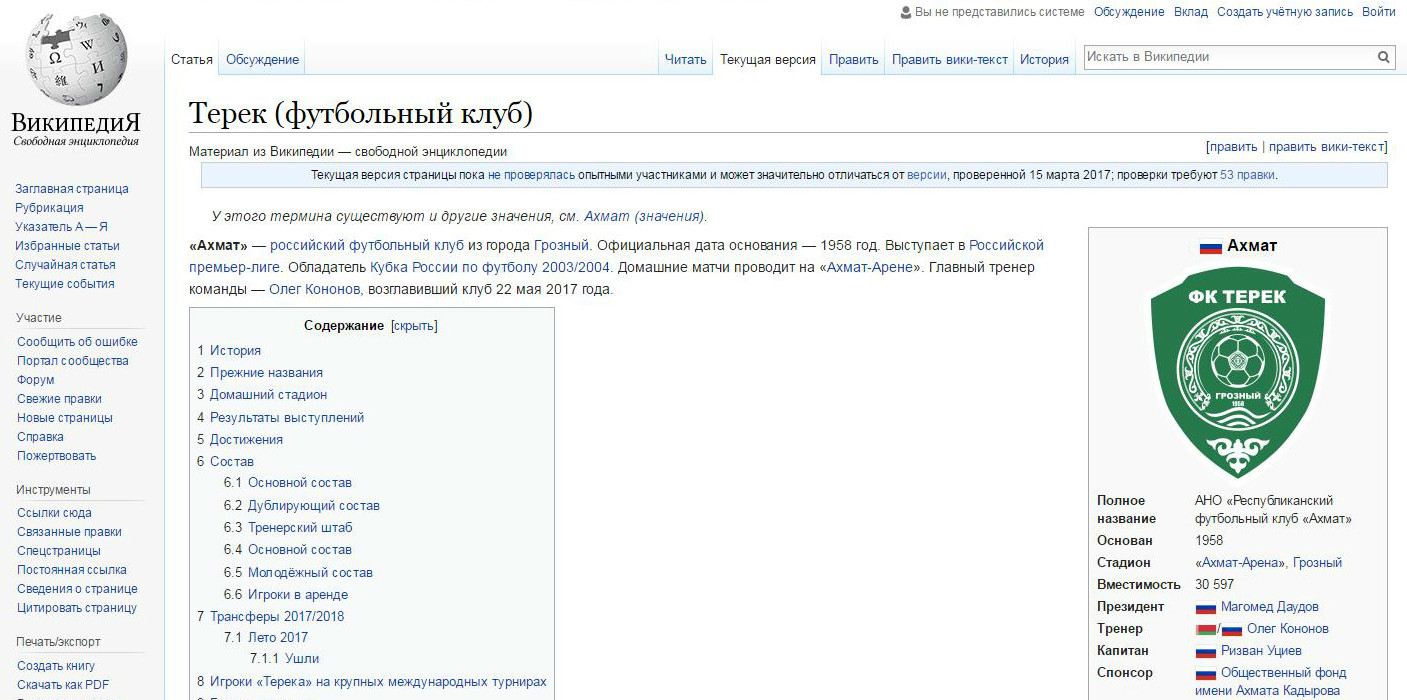The image size is (1407, 700).
Task: Click the Russian flag next to Ахмат title
Action: tap(1210, 246)
